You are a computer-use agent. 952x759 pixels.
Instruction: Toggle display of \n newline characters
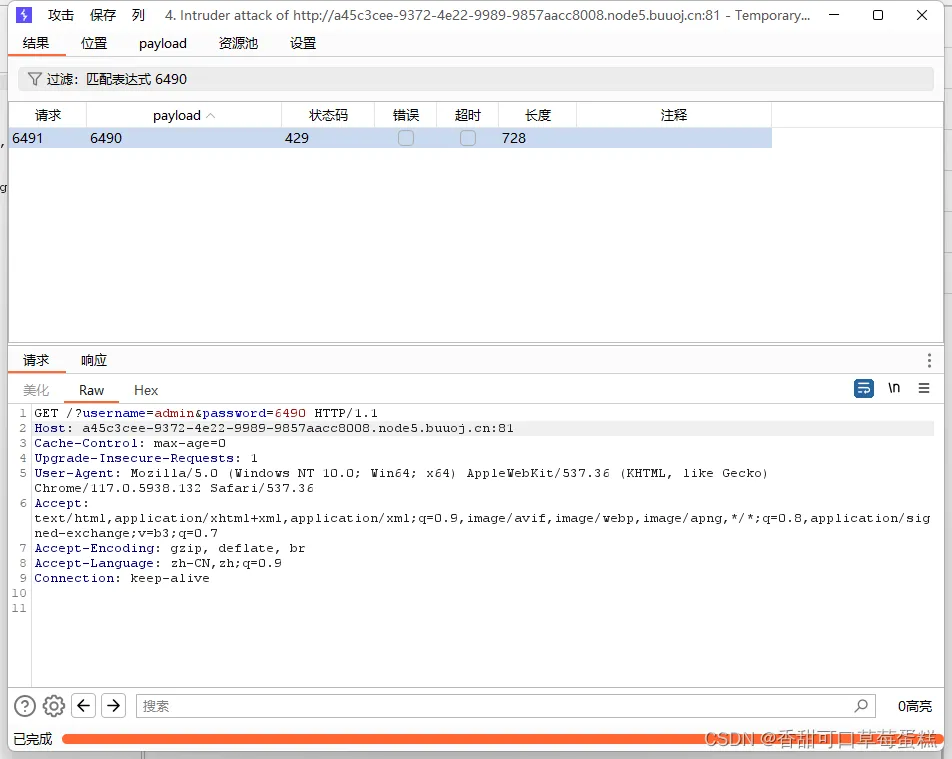point(893,388)
